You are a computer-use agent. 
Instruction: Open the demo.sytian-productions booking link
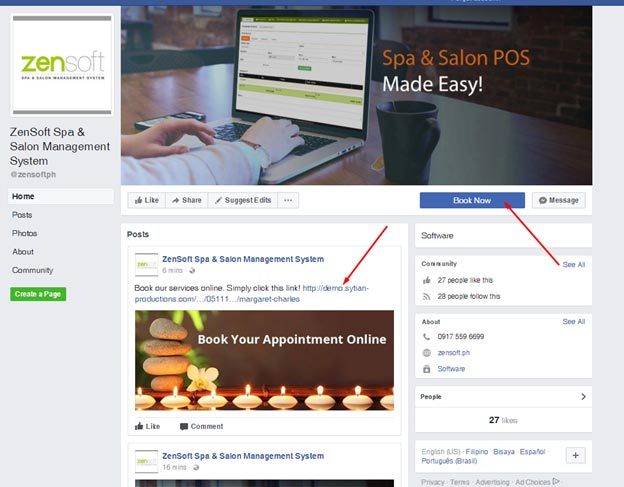click(252, 293)
